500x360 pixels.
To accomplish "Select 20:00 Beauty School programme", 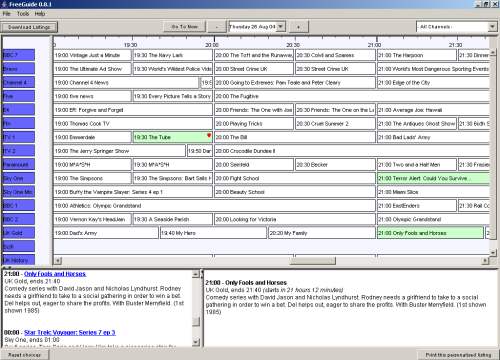I will coord(295,192).
